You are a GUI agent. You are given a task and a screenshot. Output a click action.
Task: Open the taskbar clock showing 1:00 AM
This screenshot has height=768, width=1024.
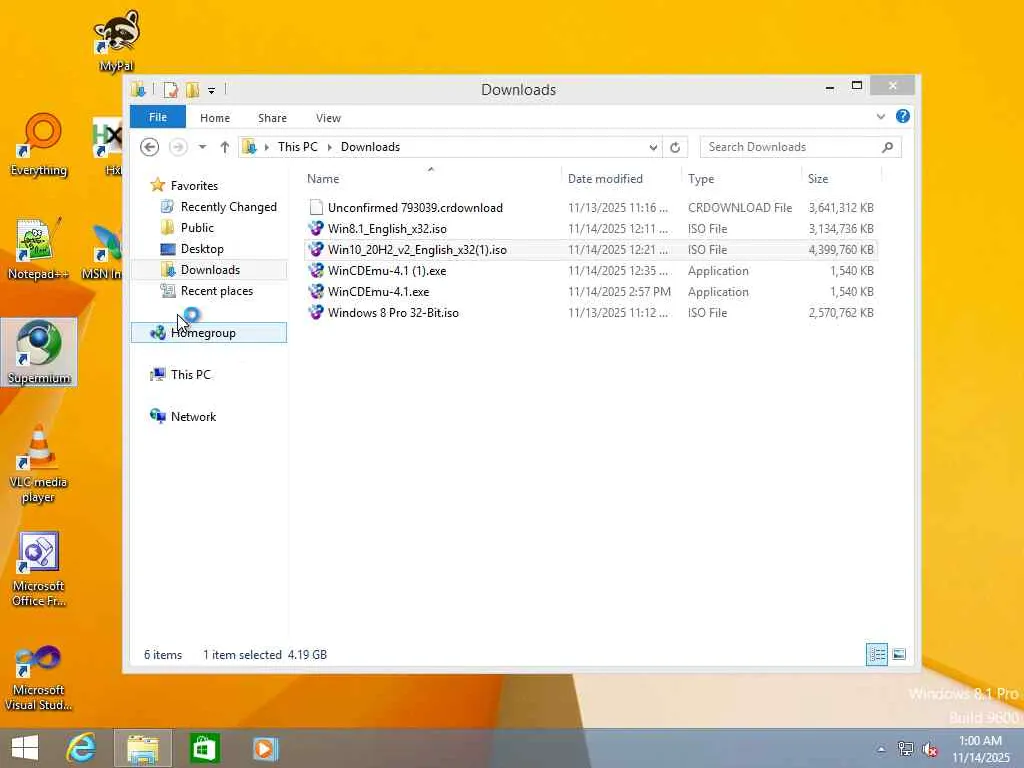coord(981,748)
